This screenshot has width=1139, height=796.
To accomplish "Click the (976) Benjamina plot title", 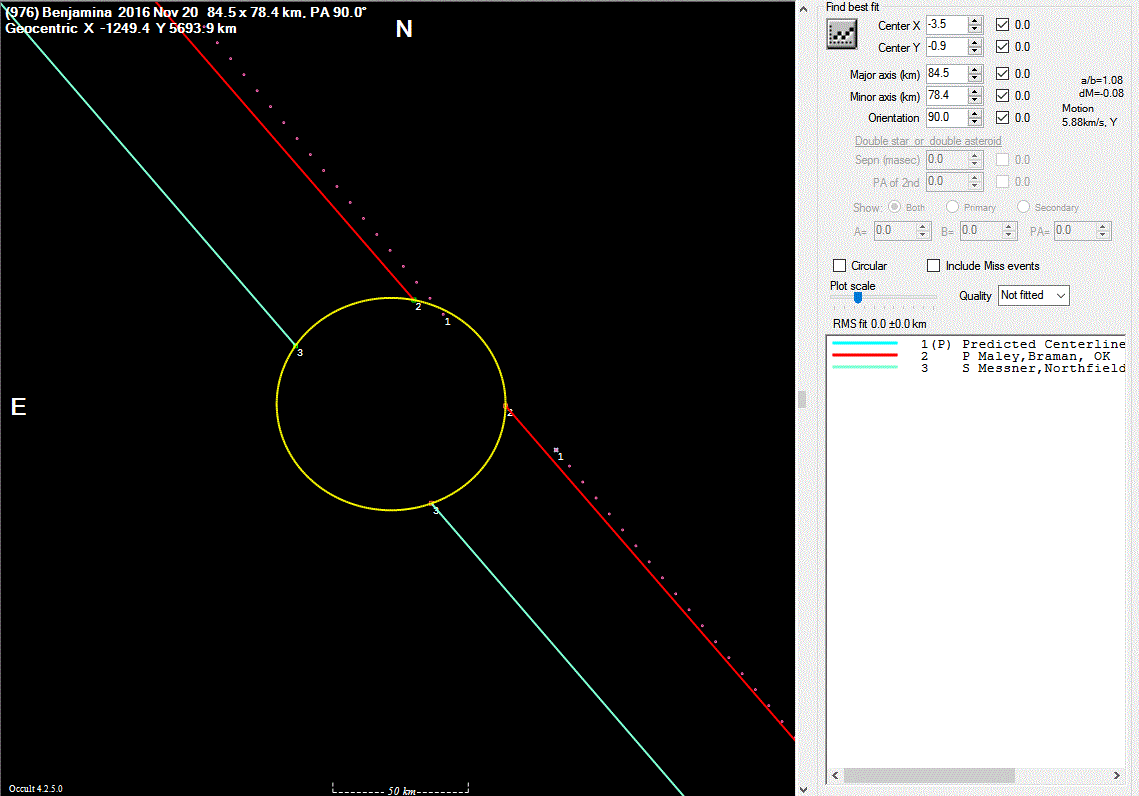I will point(186,12).
